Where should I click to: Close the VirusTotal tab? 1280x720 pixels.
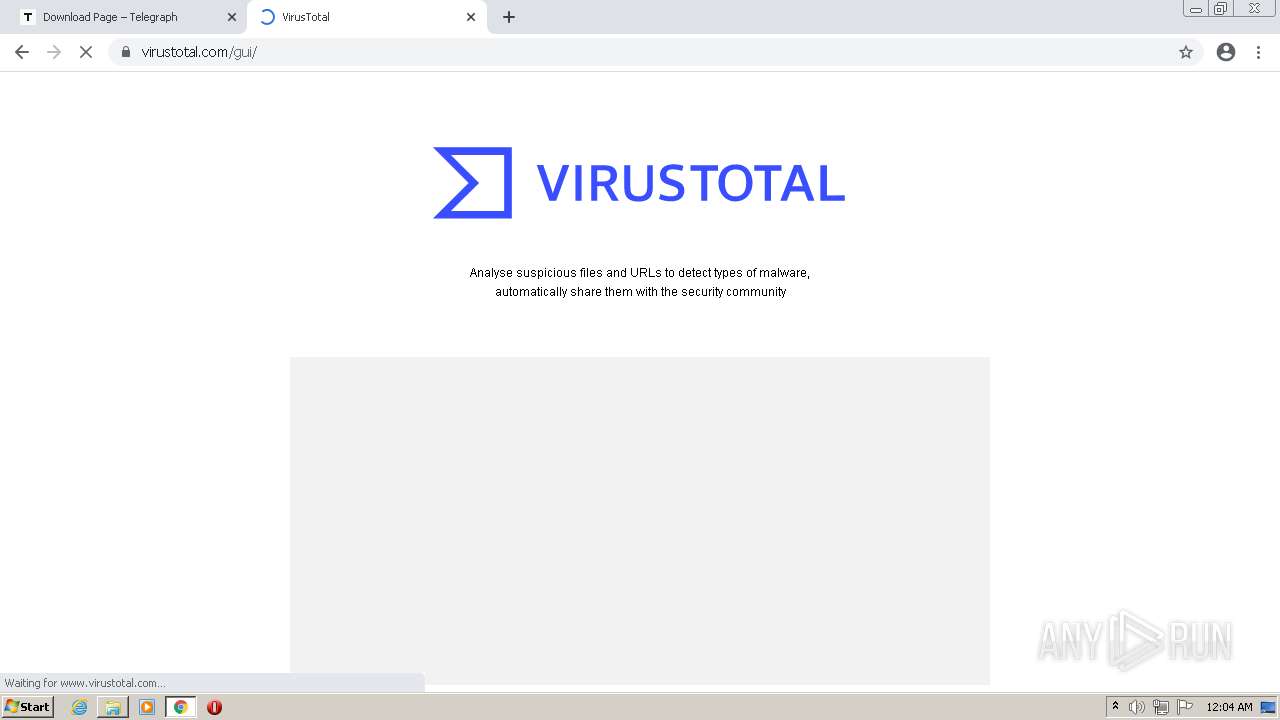[471, 17]
